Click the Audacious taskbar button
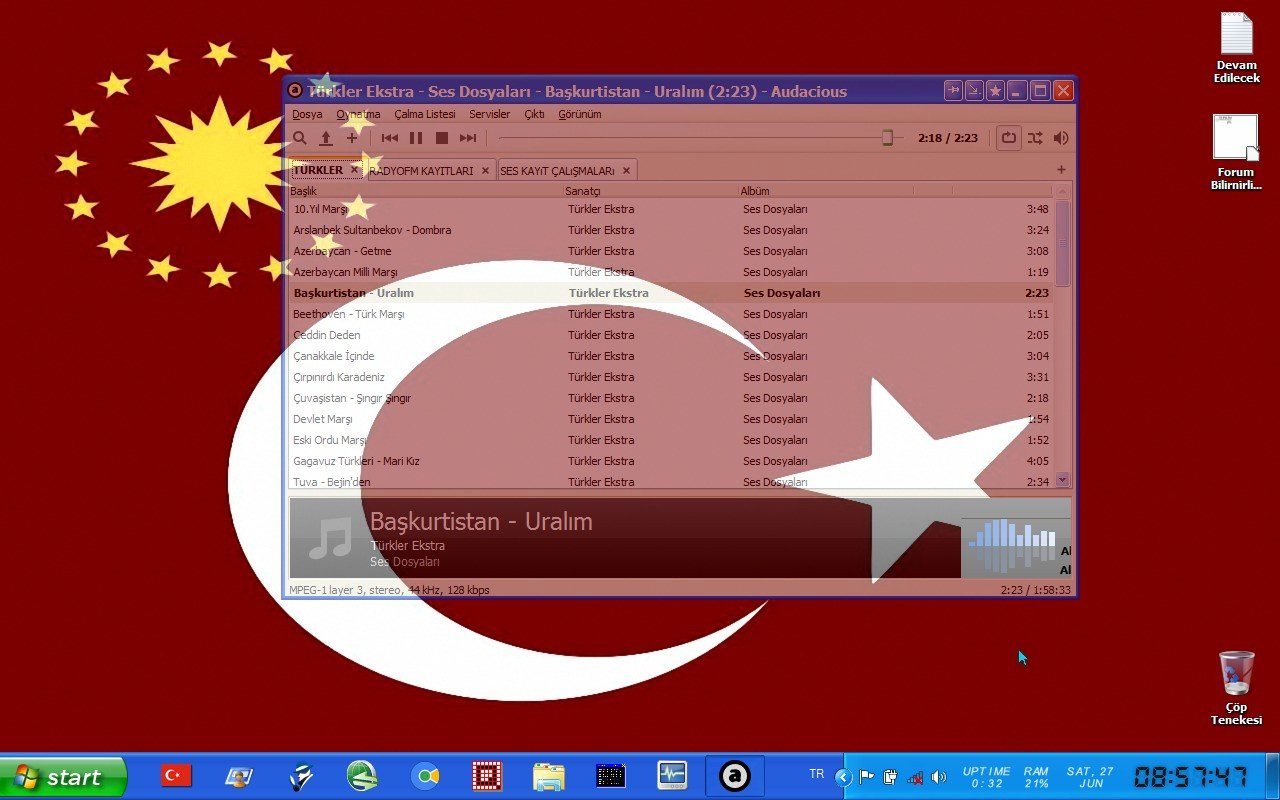Screen dimensions: 1280x800 tap(735, 776)
